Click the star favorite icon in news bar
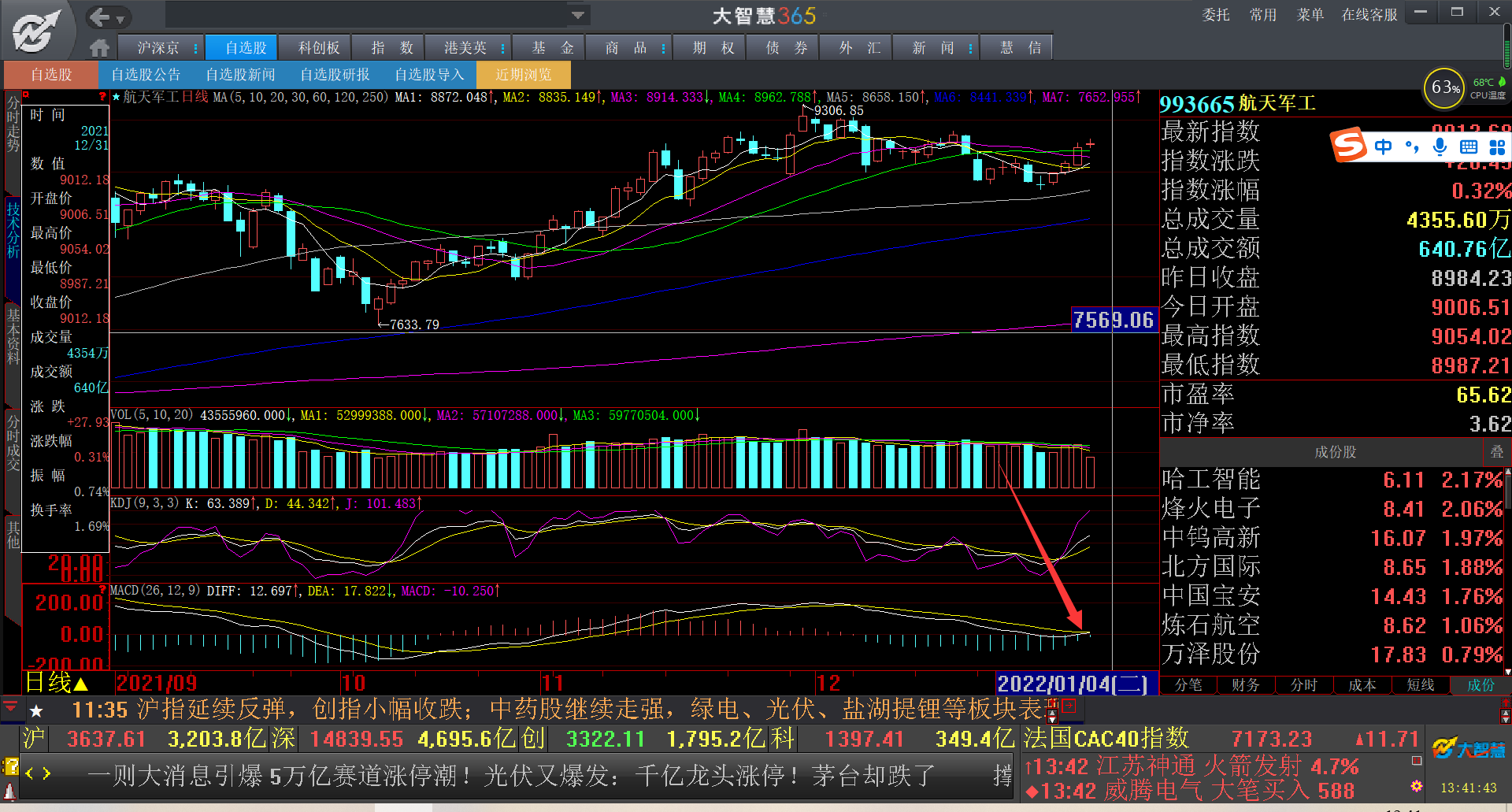This screenshot has height=812, width=1512. coord(36,711)
